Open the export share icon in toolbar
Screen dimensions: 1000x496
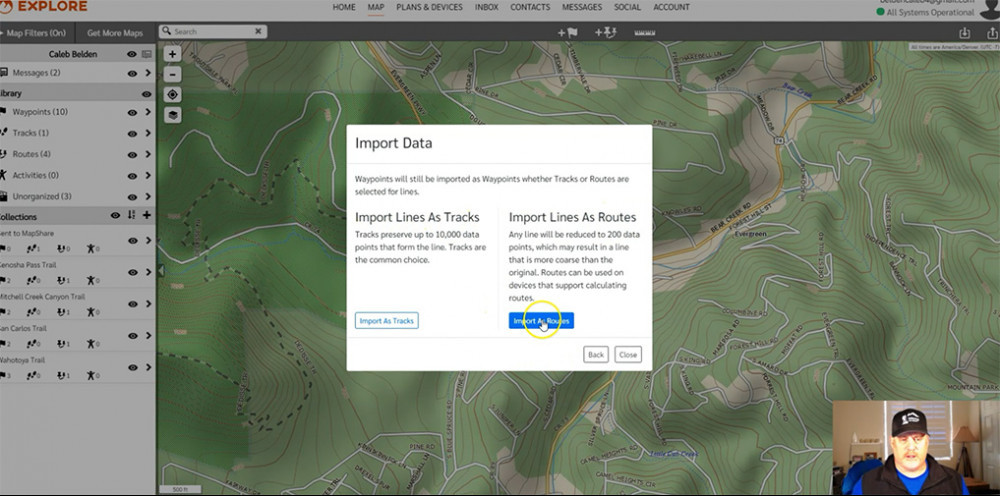coord(992,33)
